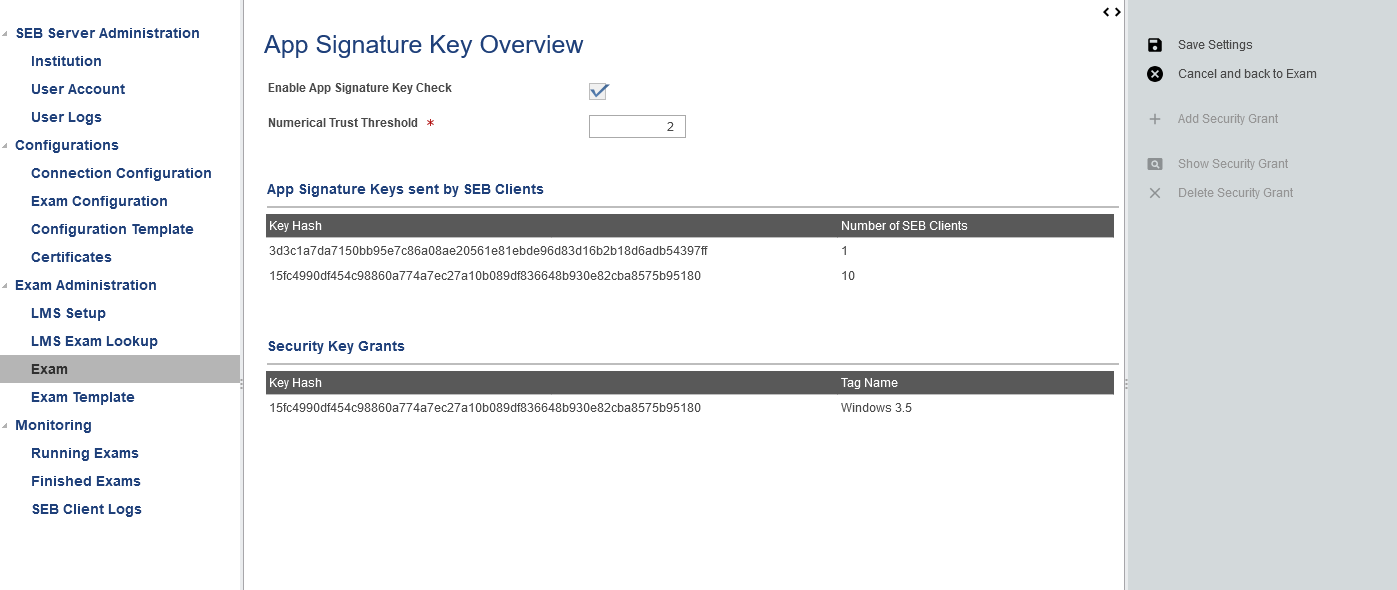Click the Tag Name column header
1397x590 pixels.
click(x=869, y=383)
